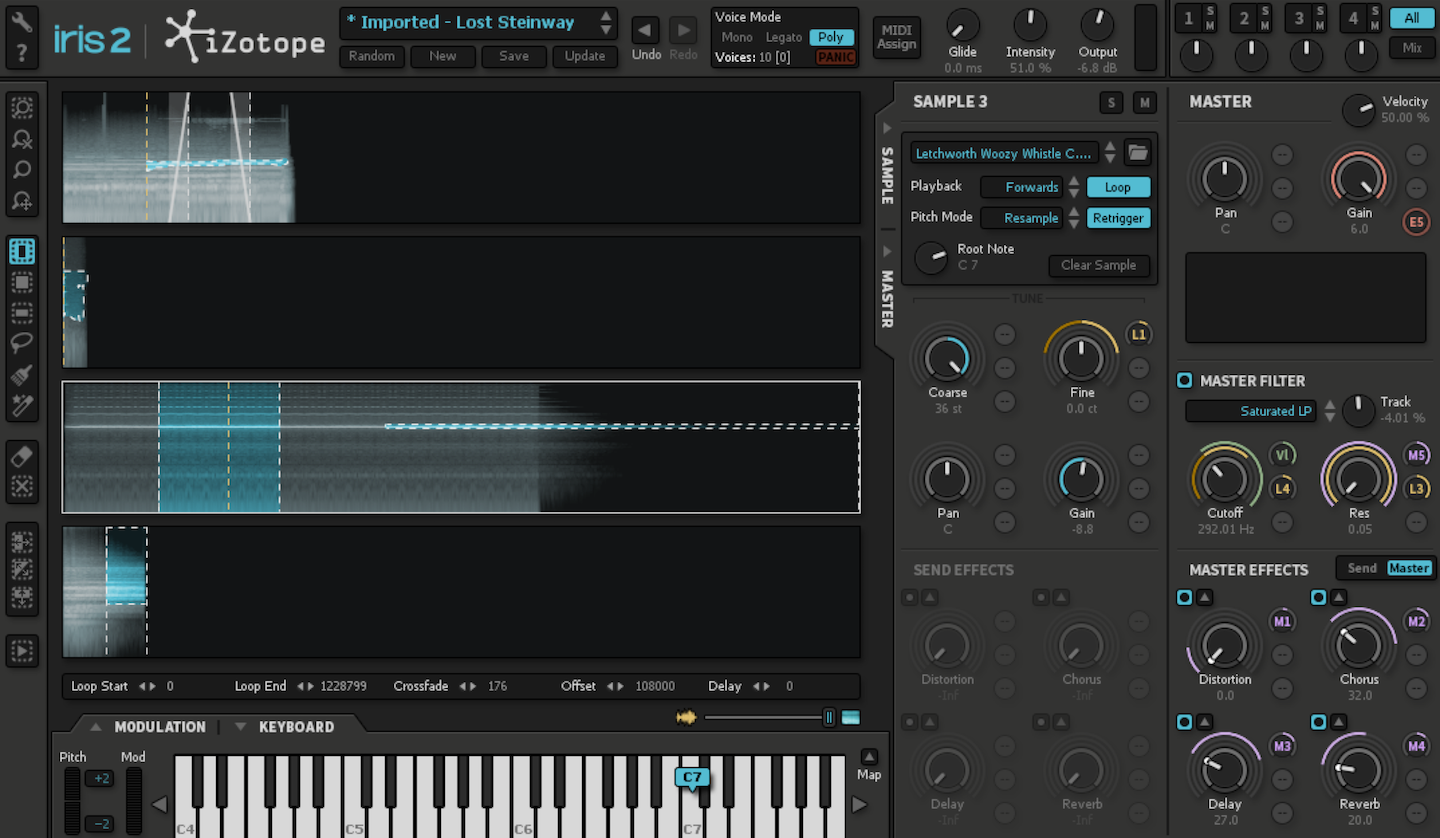Select Mono voice mode
This screenshot has width=1440, height=838.
point(737,37)
